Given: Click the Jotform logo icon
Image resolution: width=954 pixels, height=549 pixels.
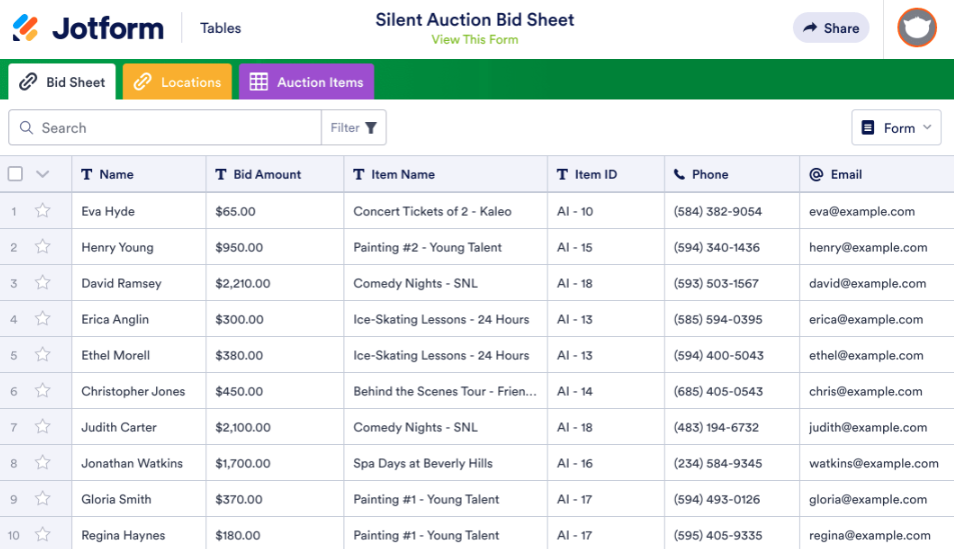Looking at the screenshot, I should (27, 28).
